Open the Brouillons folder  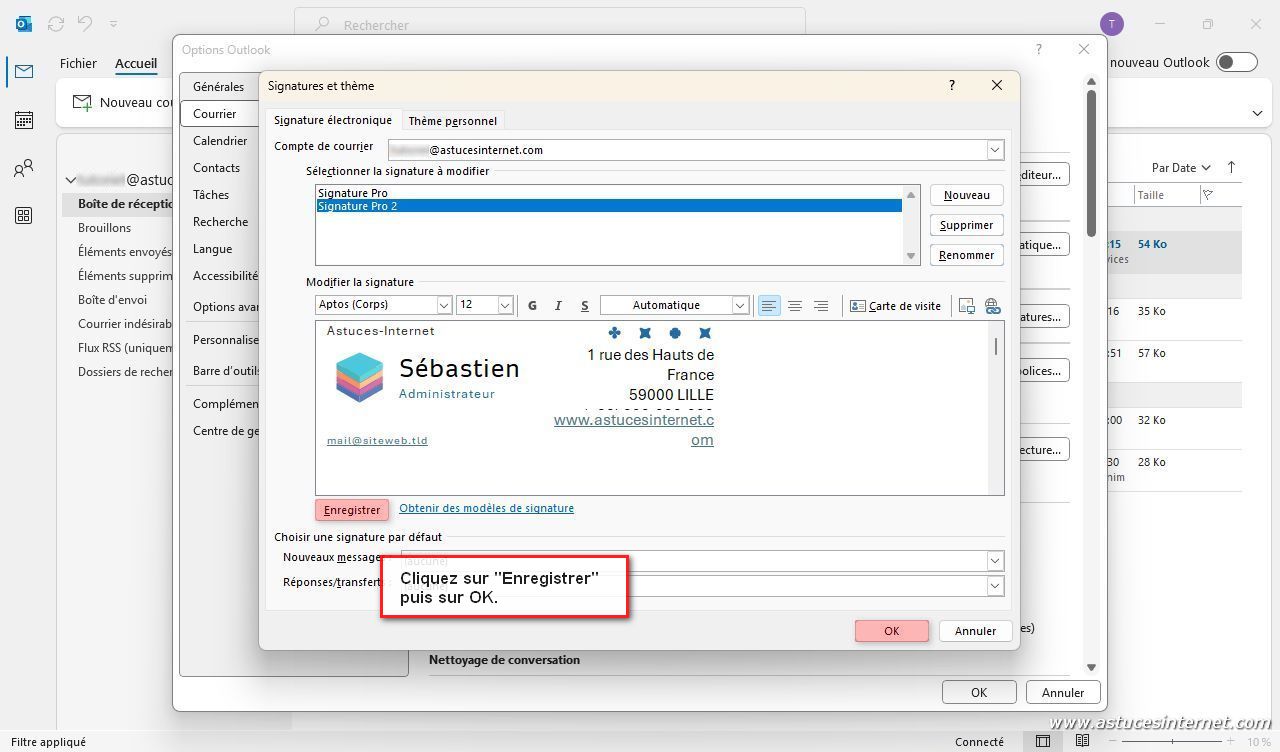coord(105,228)
